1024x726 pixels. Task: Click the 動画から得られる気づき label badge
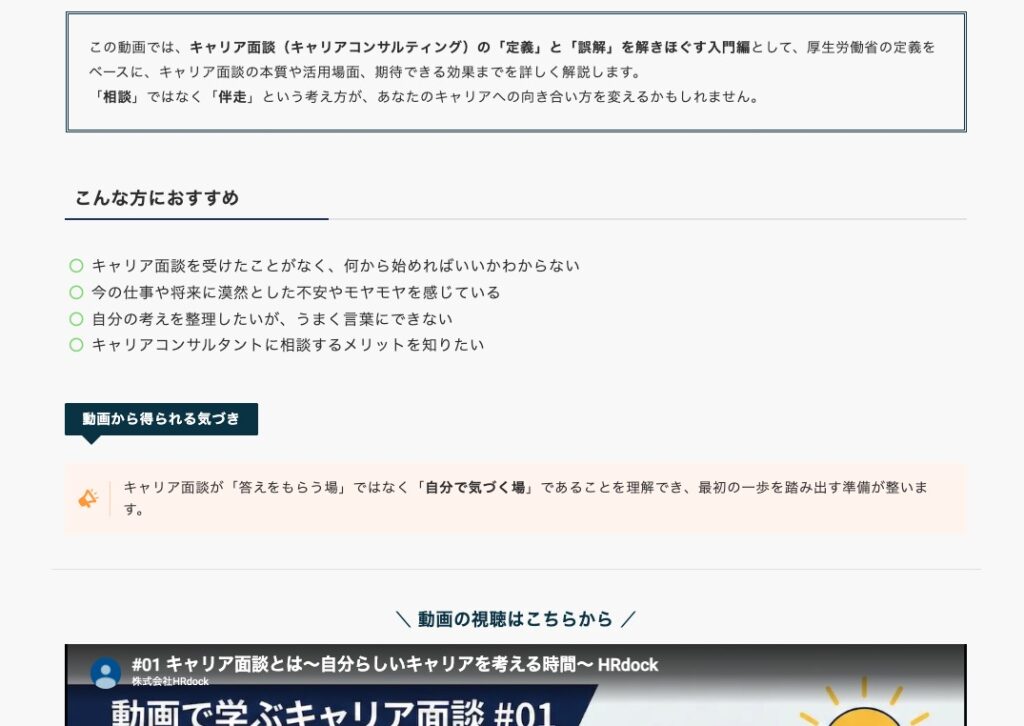click(x=161, y=419)
